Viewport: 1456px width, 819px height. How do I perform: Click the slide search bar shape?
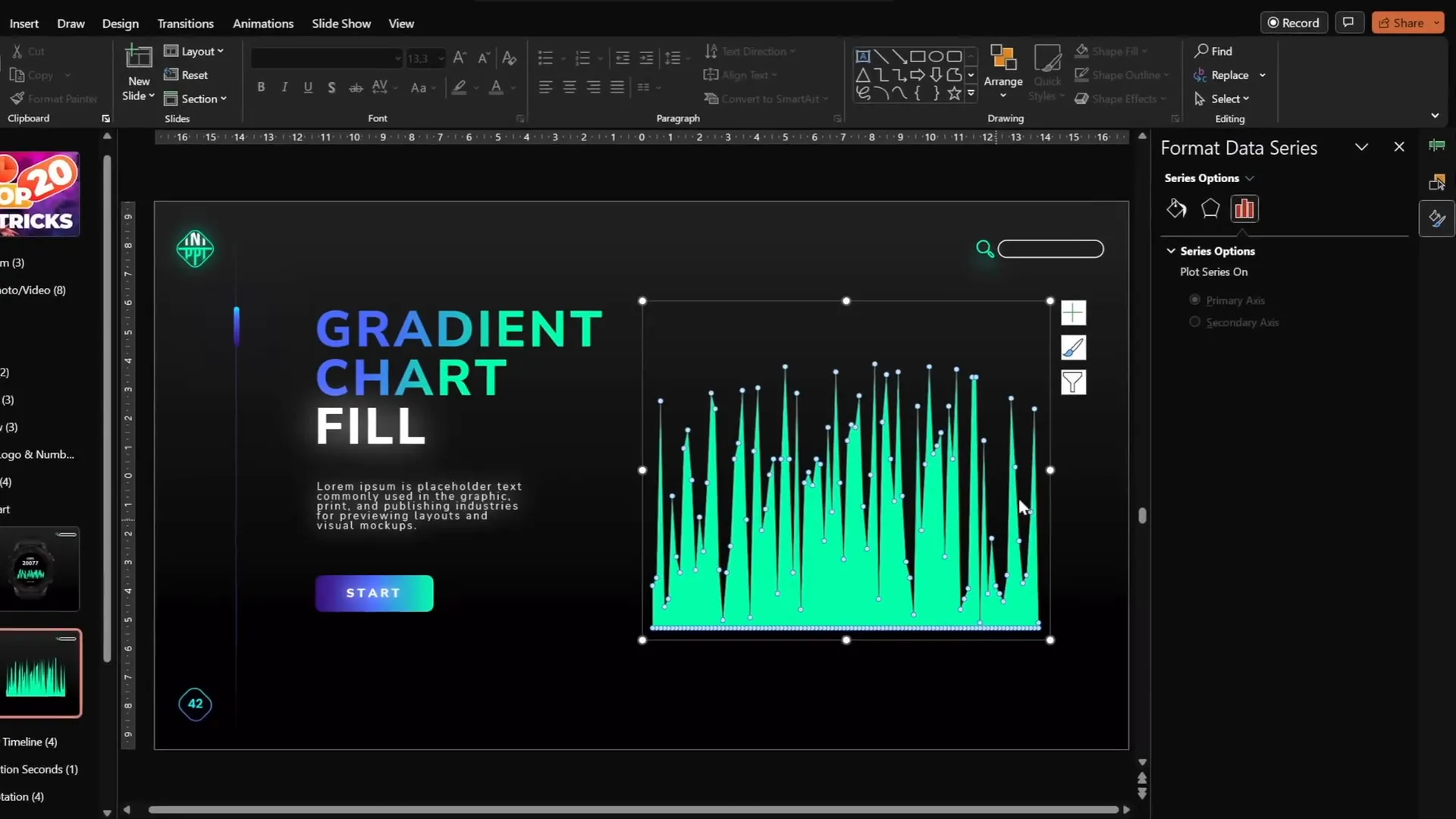click(x=1050, y=249)
